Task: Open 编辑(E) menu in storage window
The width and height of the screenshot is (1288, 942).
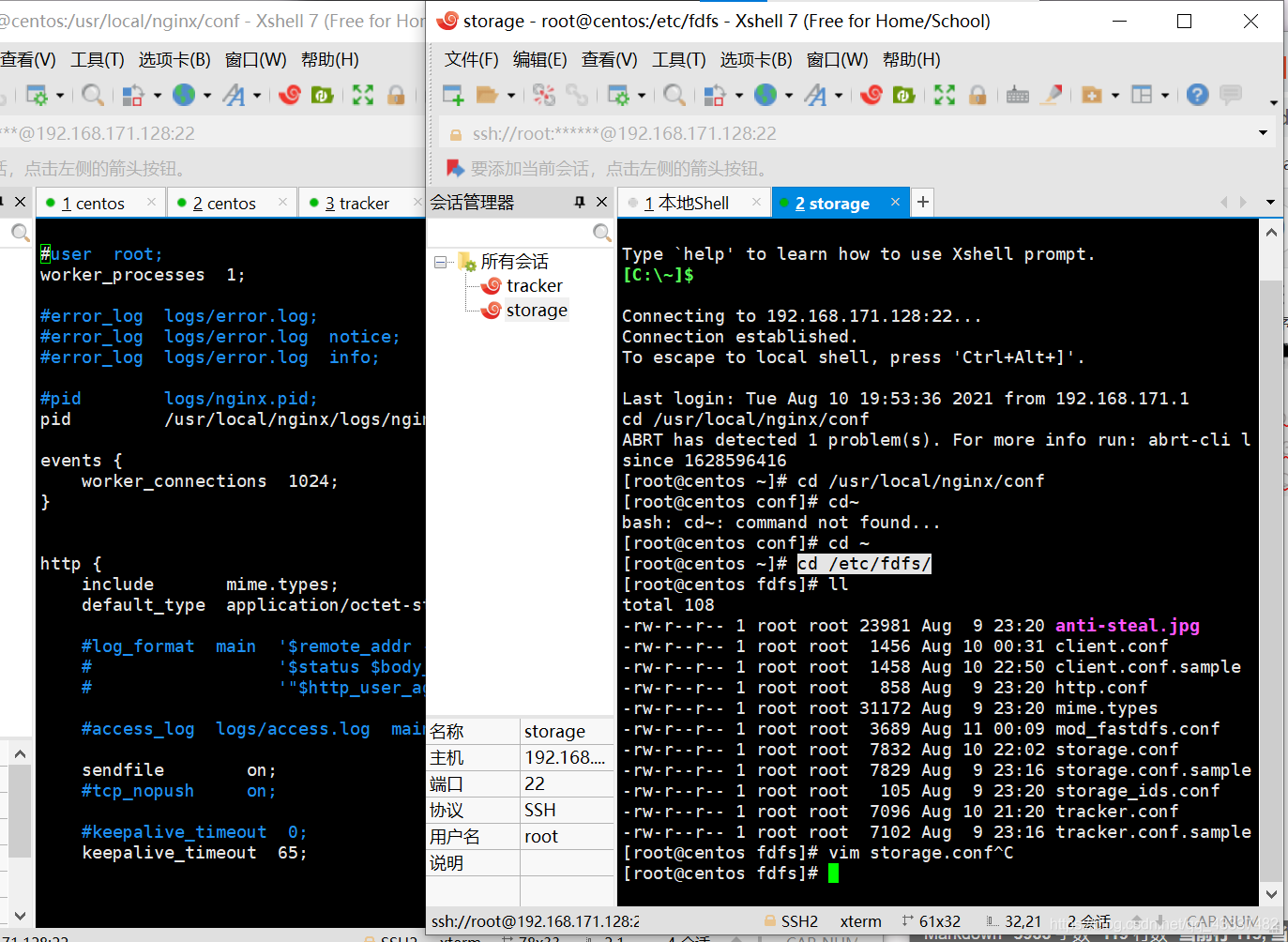Action: (540, 60)
